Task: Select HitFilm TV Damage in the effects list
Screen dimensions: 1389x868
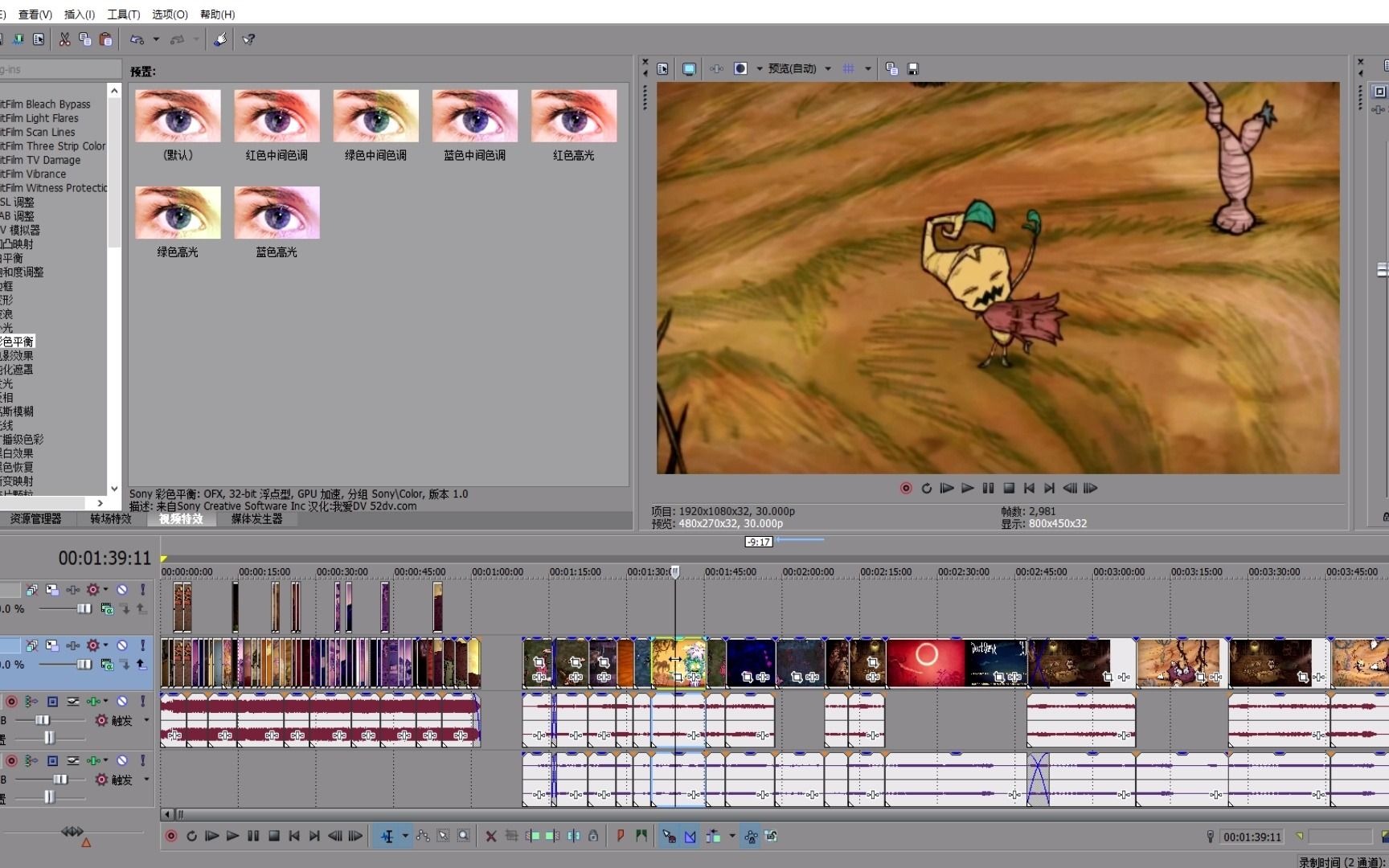Action: pos(40,160)
